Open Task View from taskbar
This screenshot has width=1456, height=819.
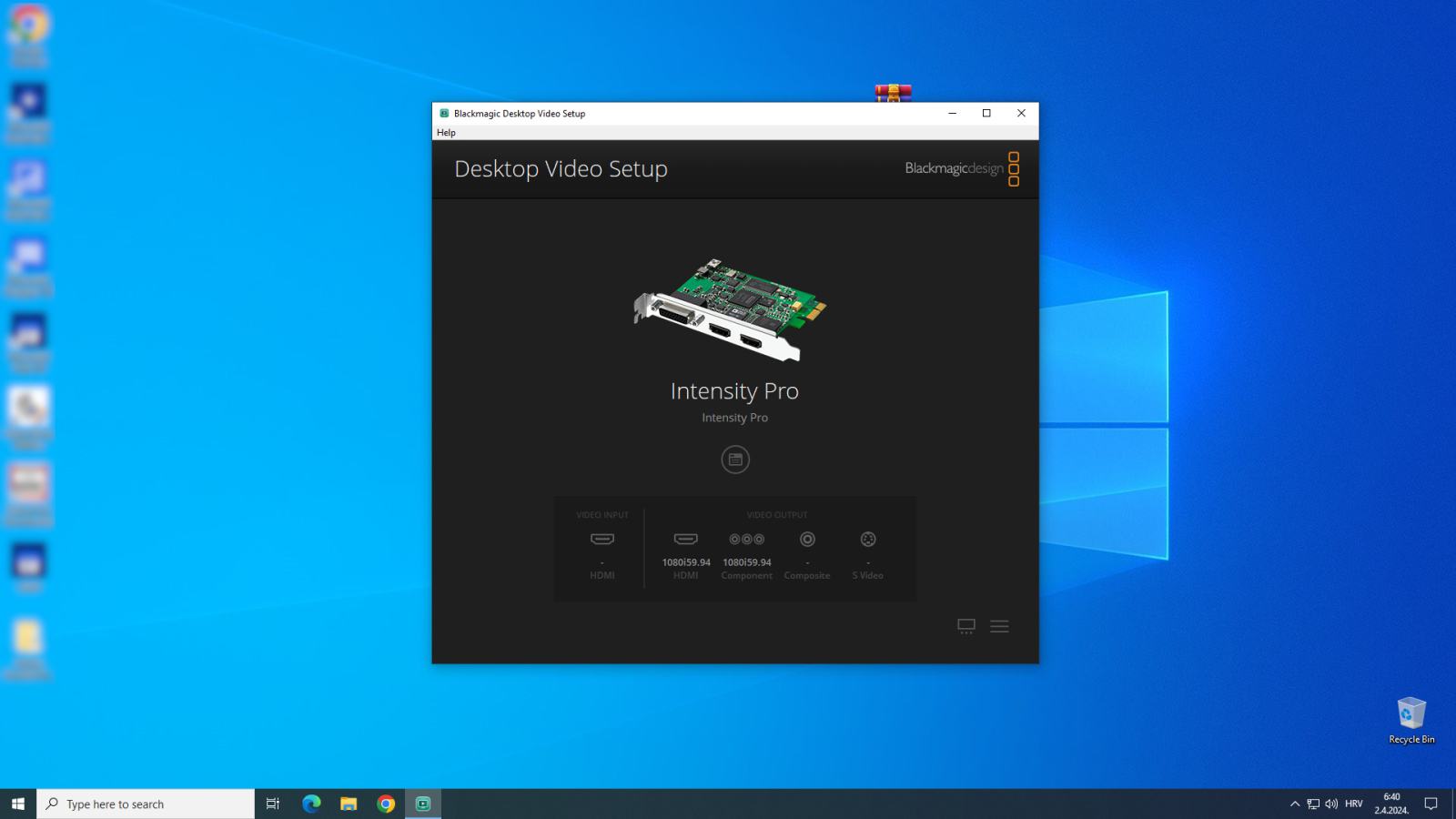pos(272,804)
